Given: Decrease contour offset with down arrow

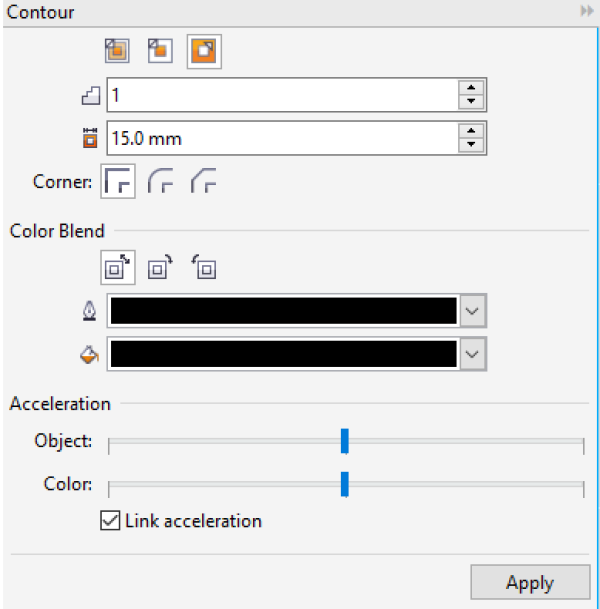Looking at the screenshot, I should tap(471, 146).
